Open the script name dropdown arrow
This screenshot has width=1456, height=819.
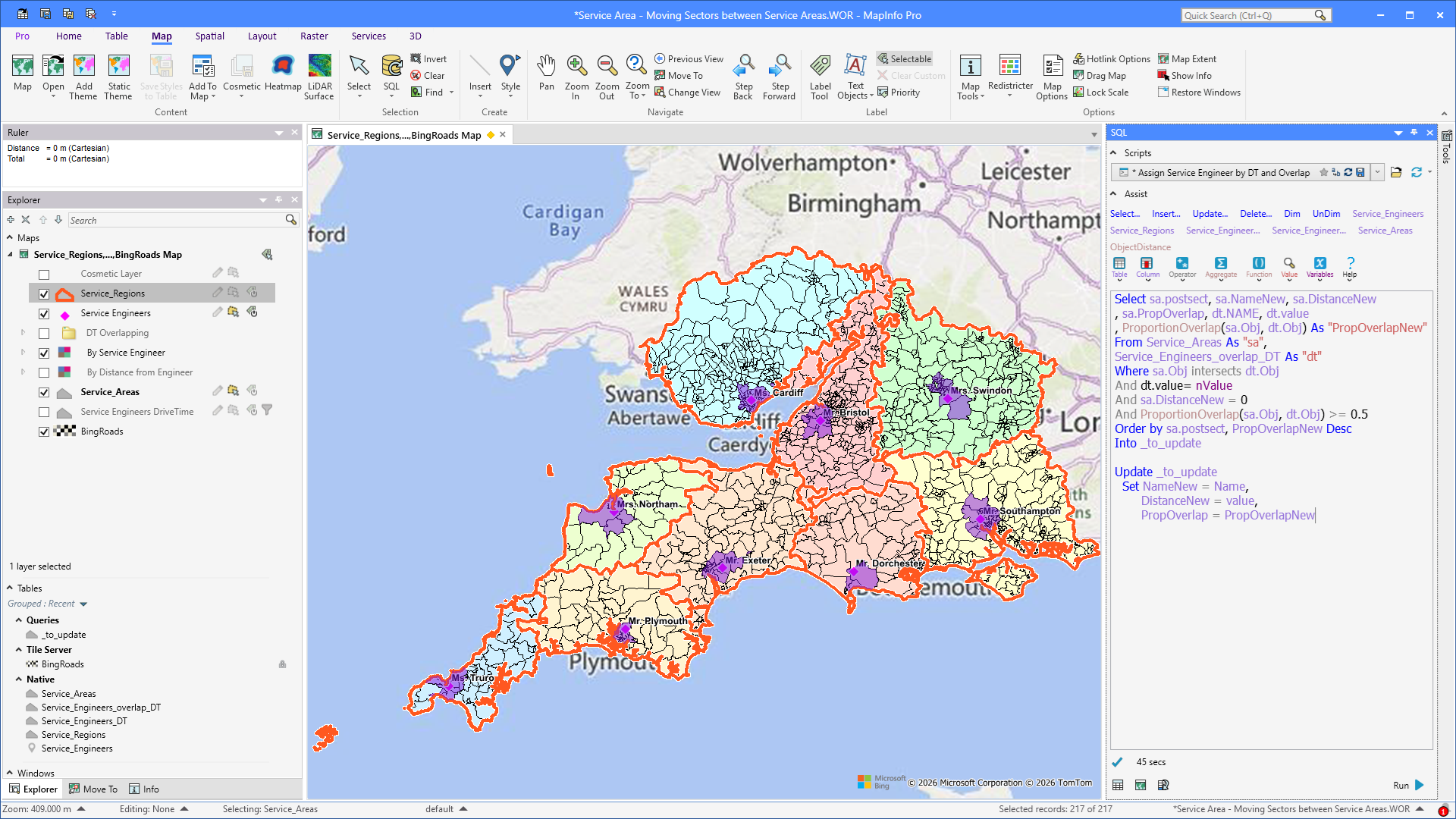[x=1377, y=172]
